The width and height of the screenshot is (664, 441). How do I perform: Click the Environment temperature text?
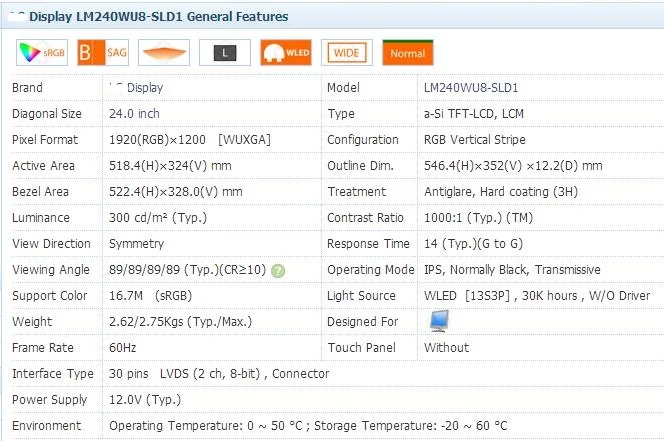click(x=308, y=426)
